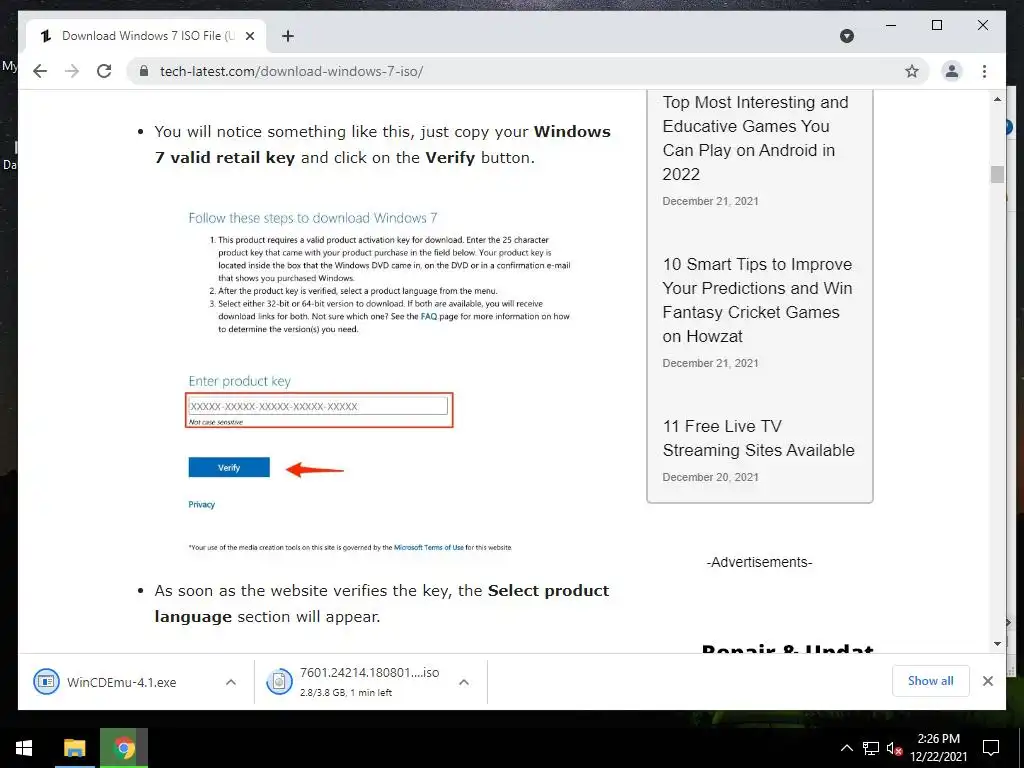Open the notification center icon
The width and height of the screenshot is (1024, 768).
coord(991,748)
